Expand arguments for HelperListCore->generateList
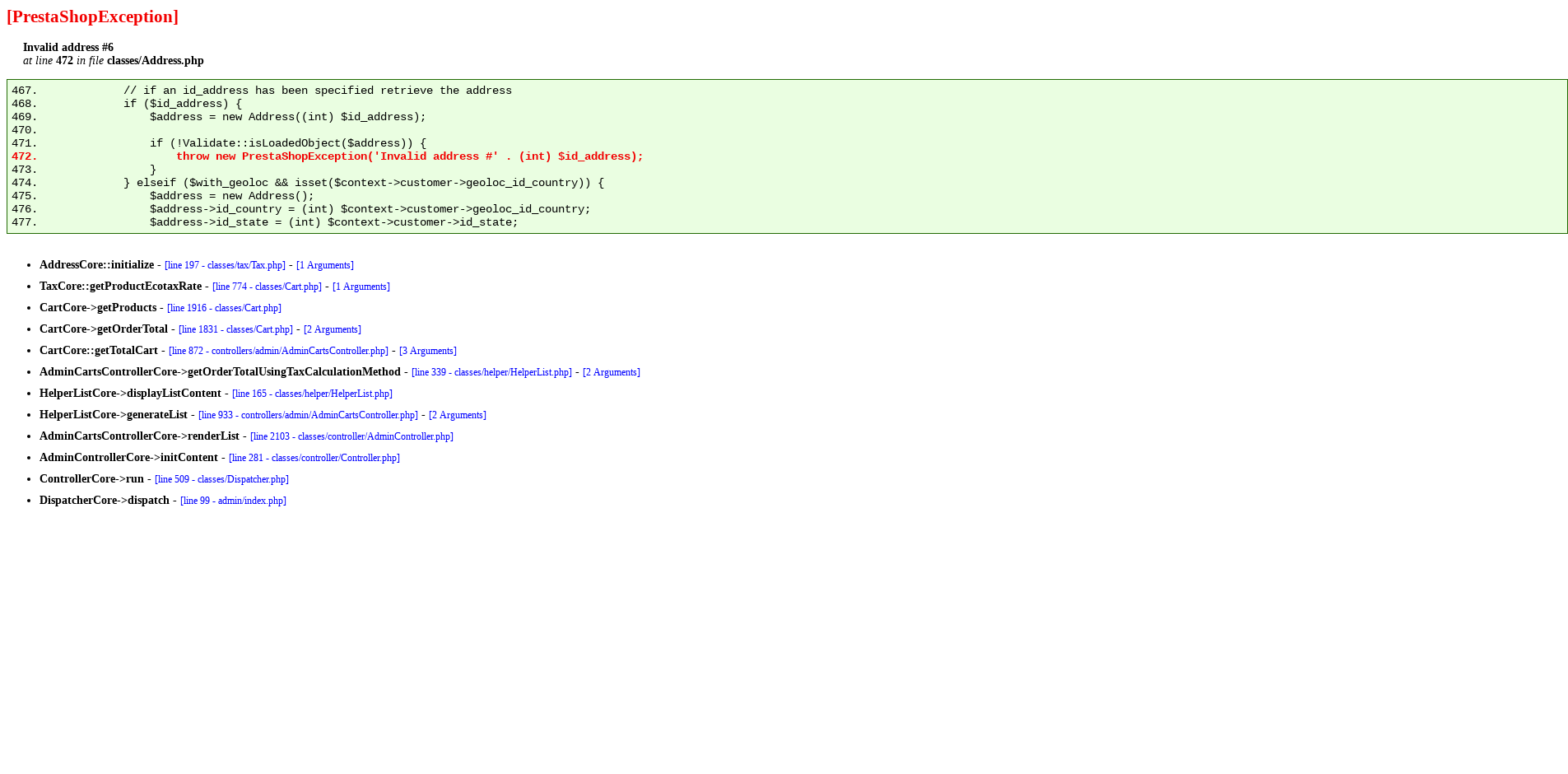Screen dimensions: 1568x774 (458, 415)
